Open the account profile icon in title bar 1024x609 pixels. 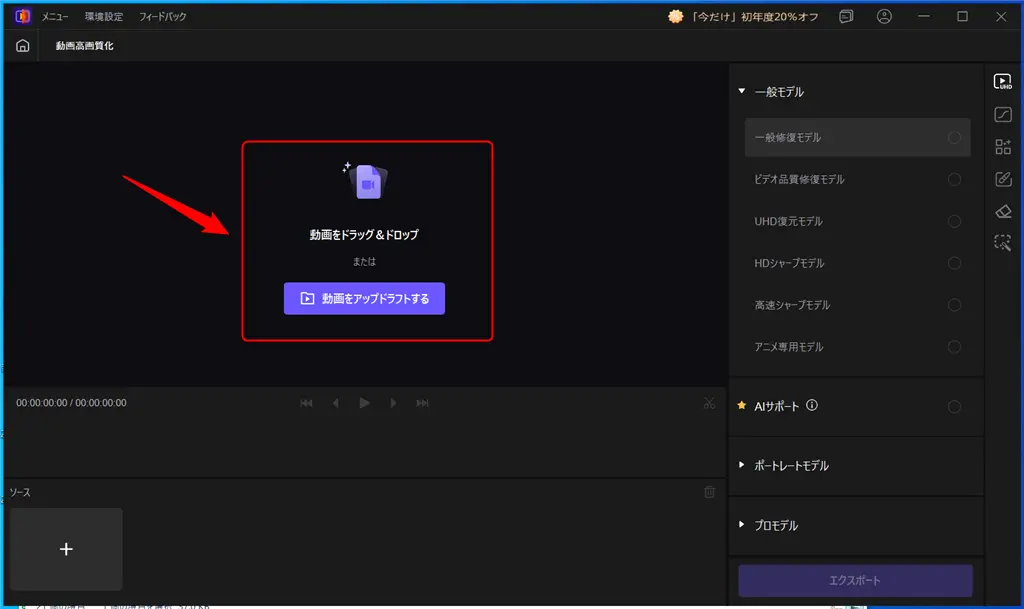tap(884, 16)
